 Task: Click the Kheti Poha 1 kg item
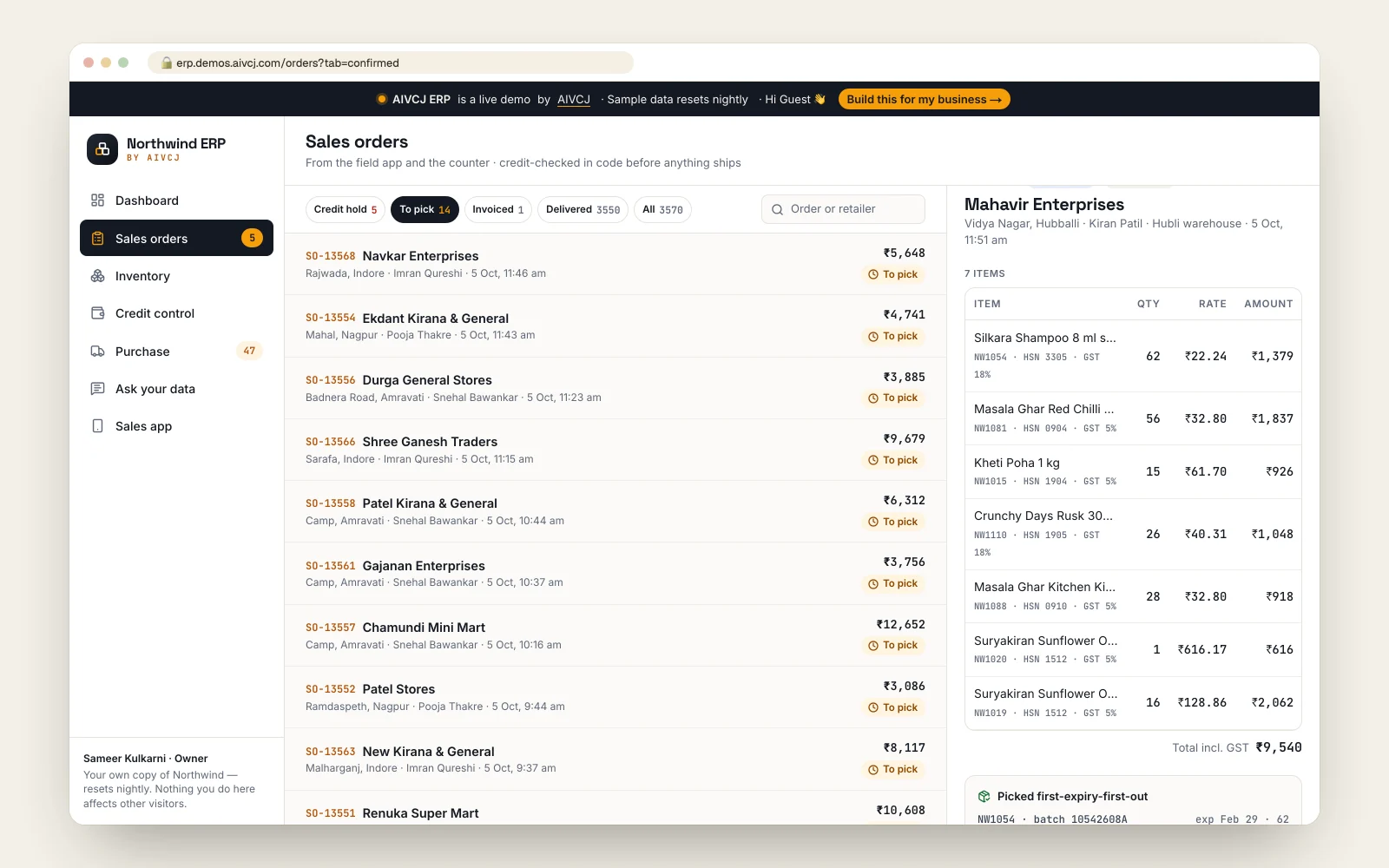(1133, 471)
